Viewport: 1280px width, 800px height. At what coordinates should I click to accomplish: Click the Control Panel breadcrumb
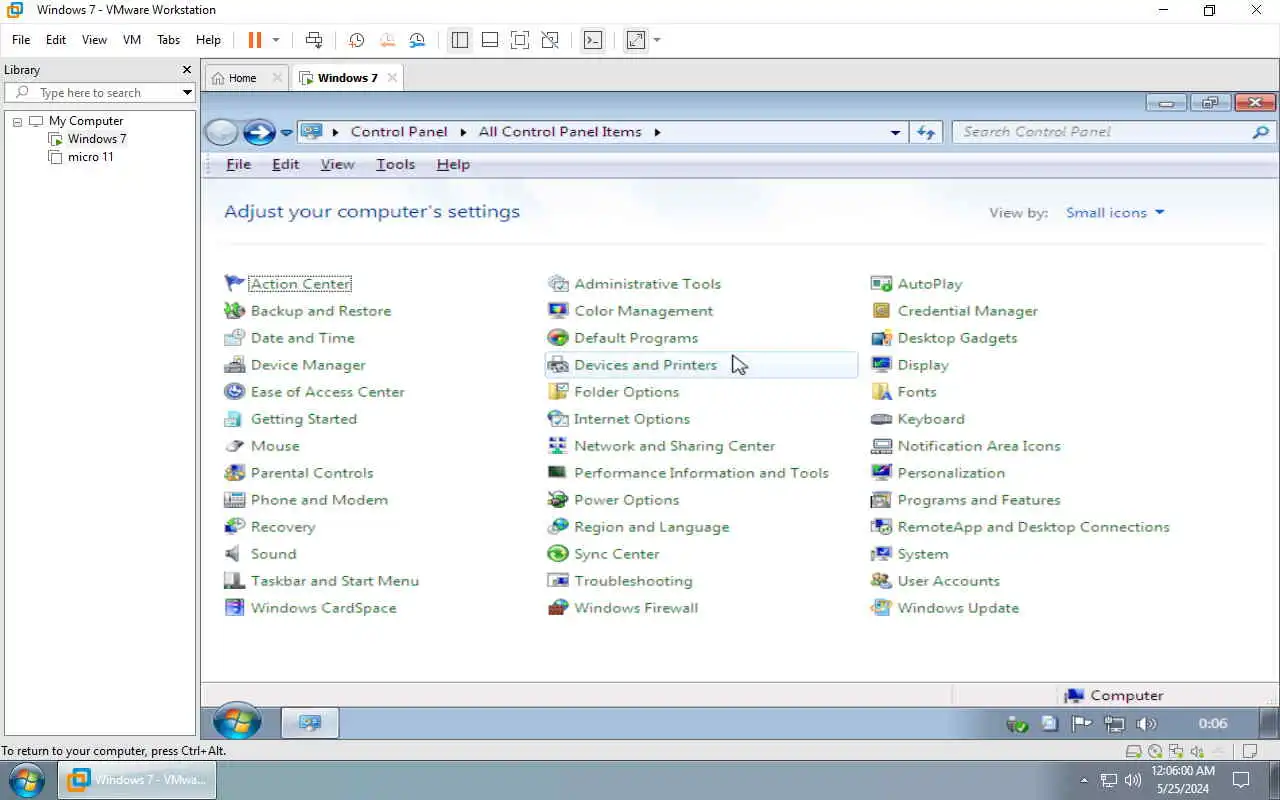(399, 132)
